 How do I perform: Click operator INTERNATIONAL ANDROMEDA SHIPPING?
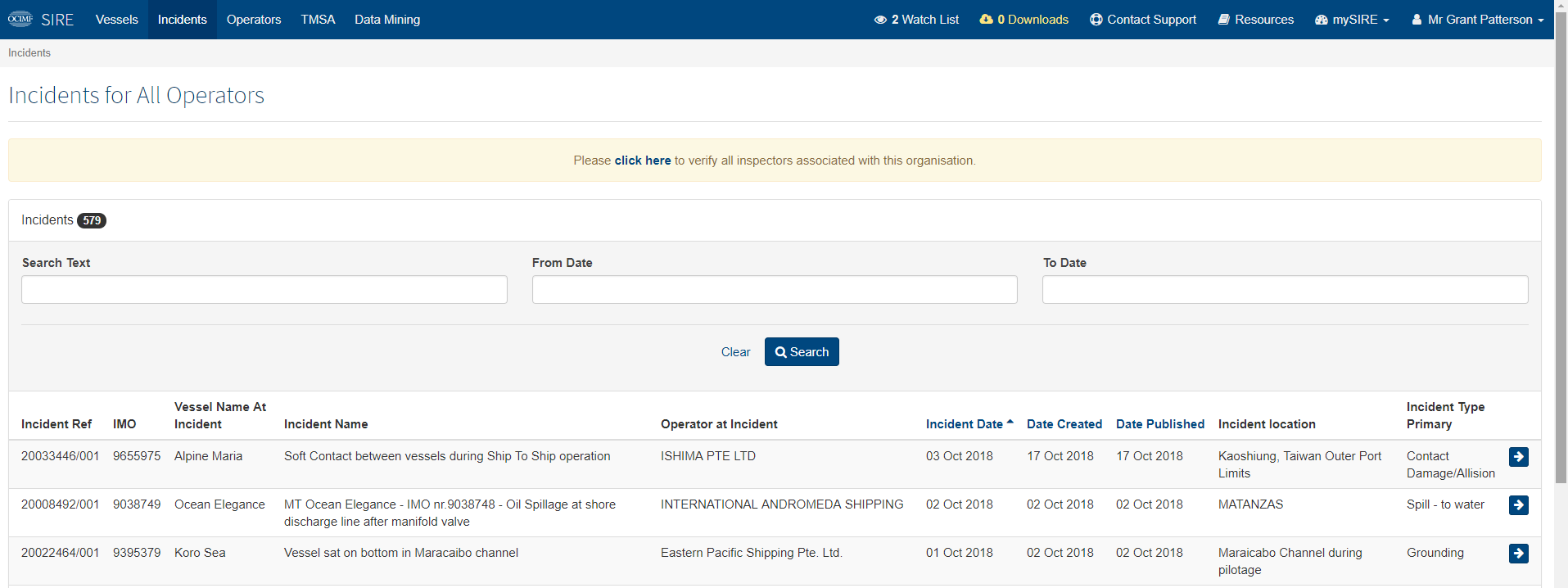pos(782,504)
